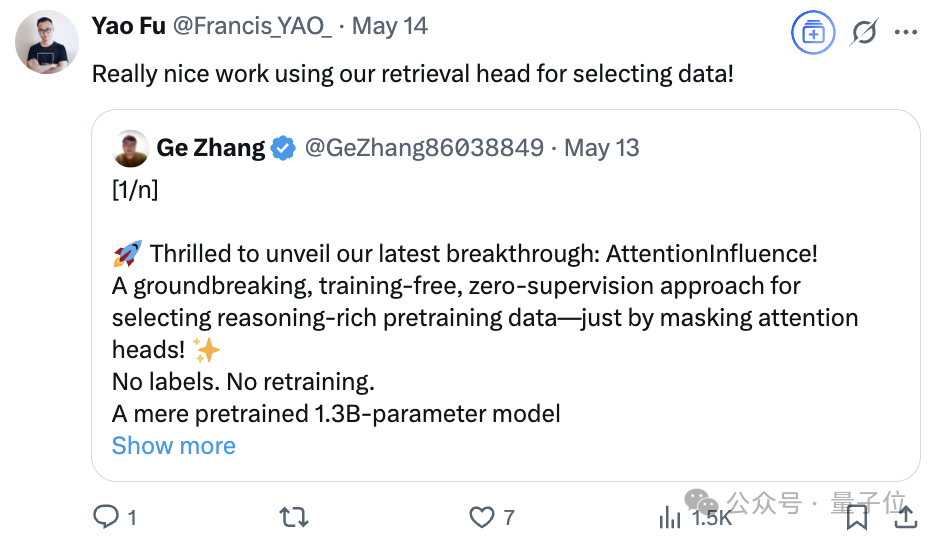Expand quoted tweet with Show more
The height and width of the screenshot is (540, 936).
[174, 446]
